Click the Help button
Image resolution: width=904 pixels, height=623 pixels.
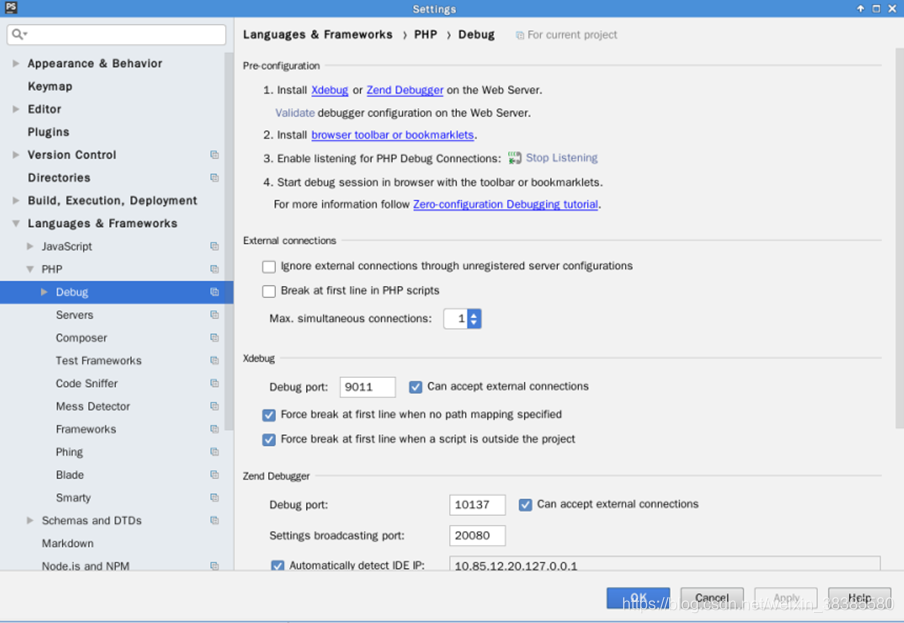(x=860, y=598)
